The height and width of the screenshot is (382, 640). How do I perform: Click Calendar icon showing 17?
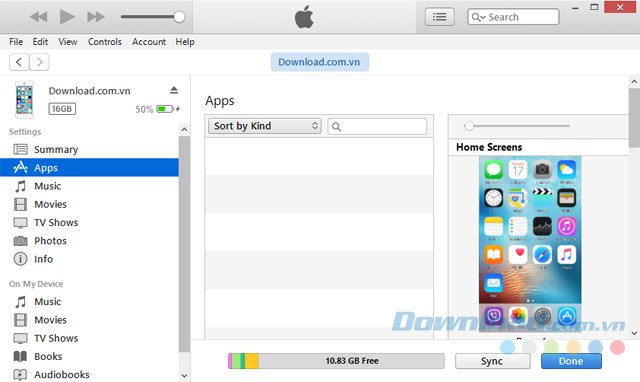518,169
